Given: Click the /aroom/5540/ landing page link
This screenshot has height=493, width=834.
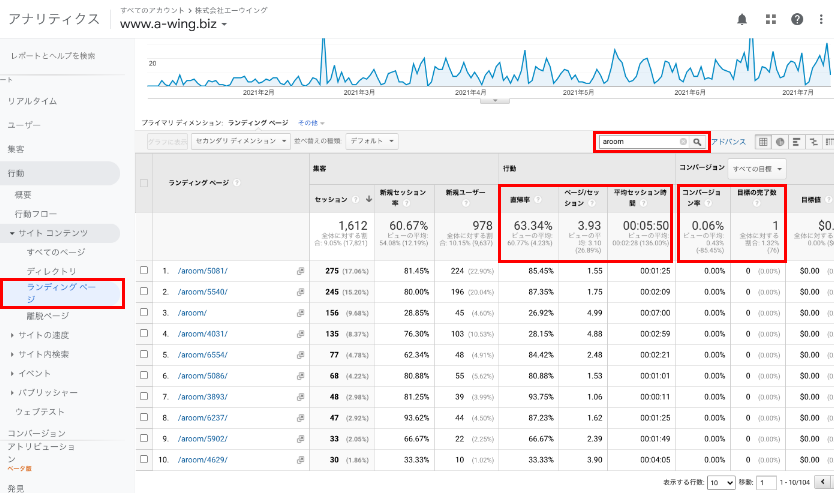Looking at the screenshot, I should [x=203, y=292].
